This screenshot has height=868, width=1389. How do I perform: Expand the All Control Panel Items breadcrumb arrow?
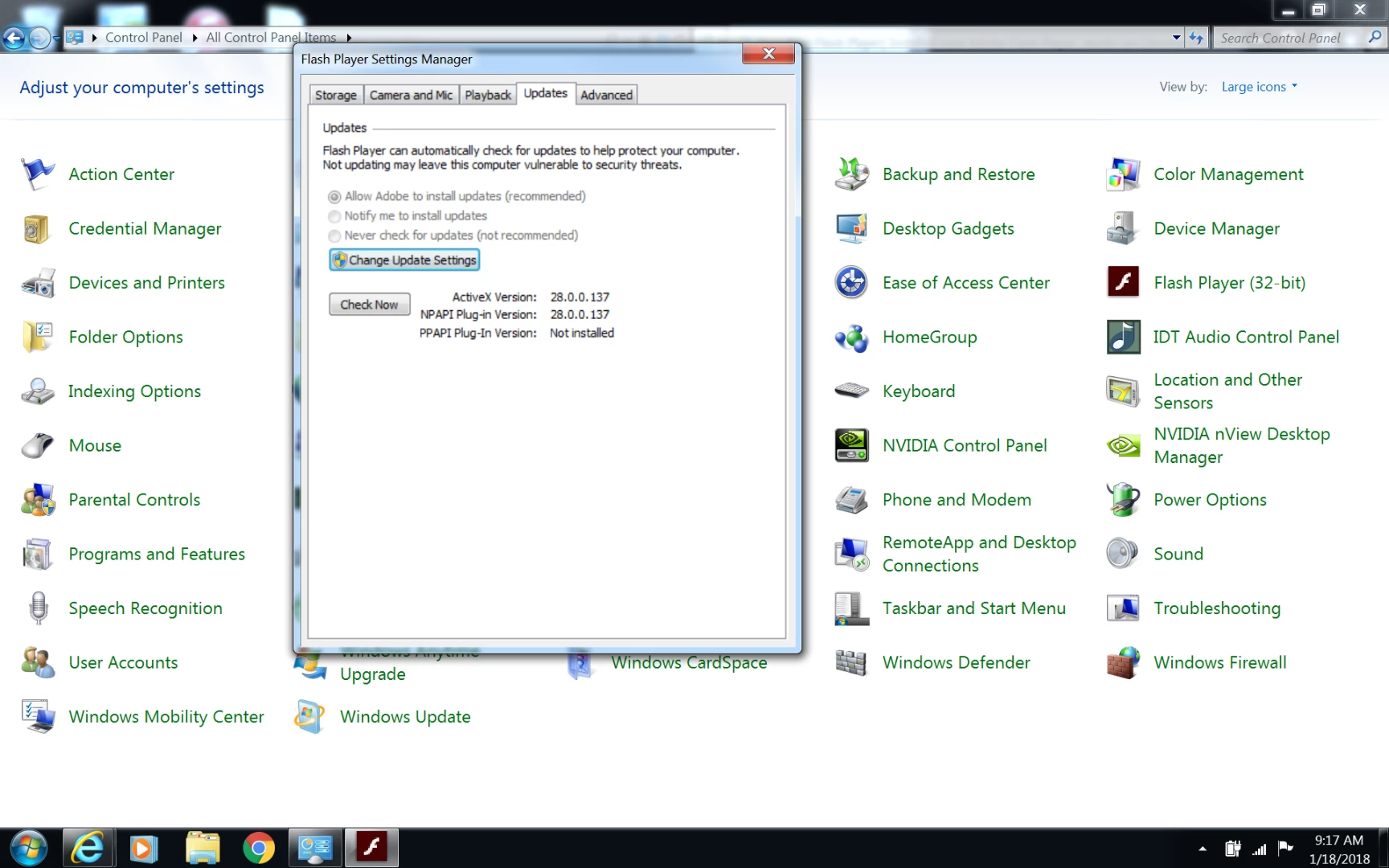coord(349,38)
